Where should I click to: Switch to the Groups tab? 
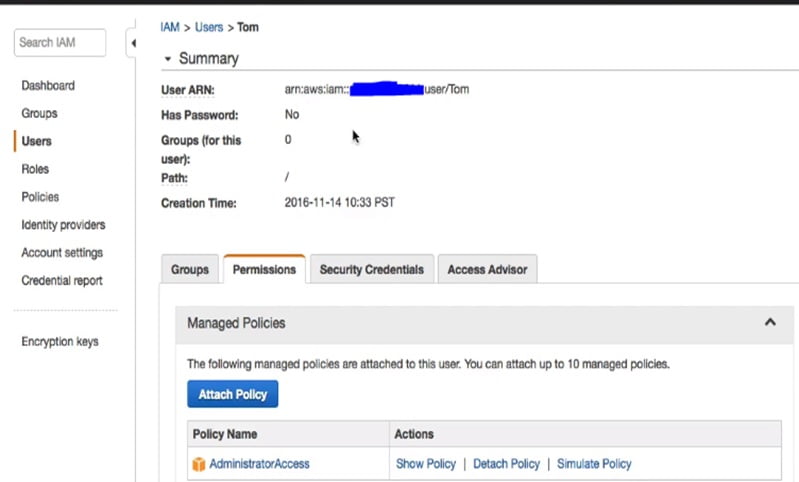[x=190, y=269]
